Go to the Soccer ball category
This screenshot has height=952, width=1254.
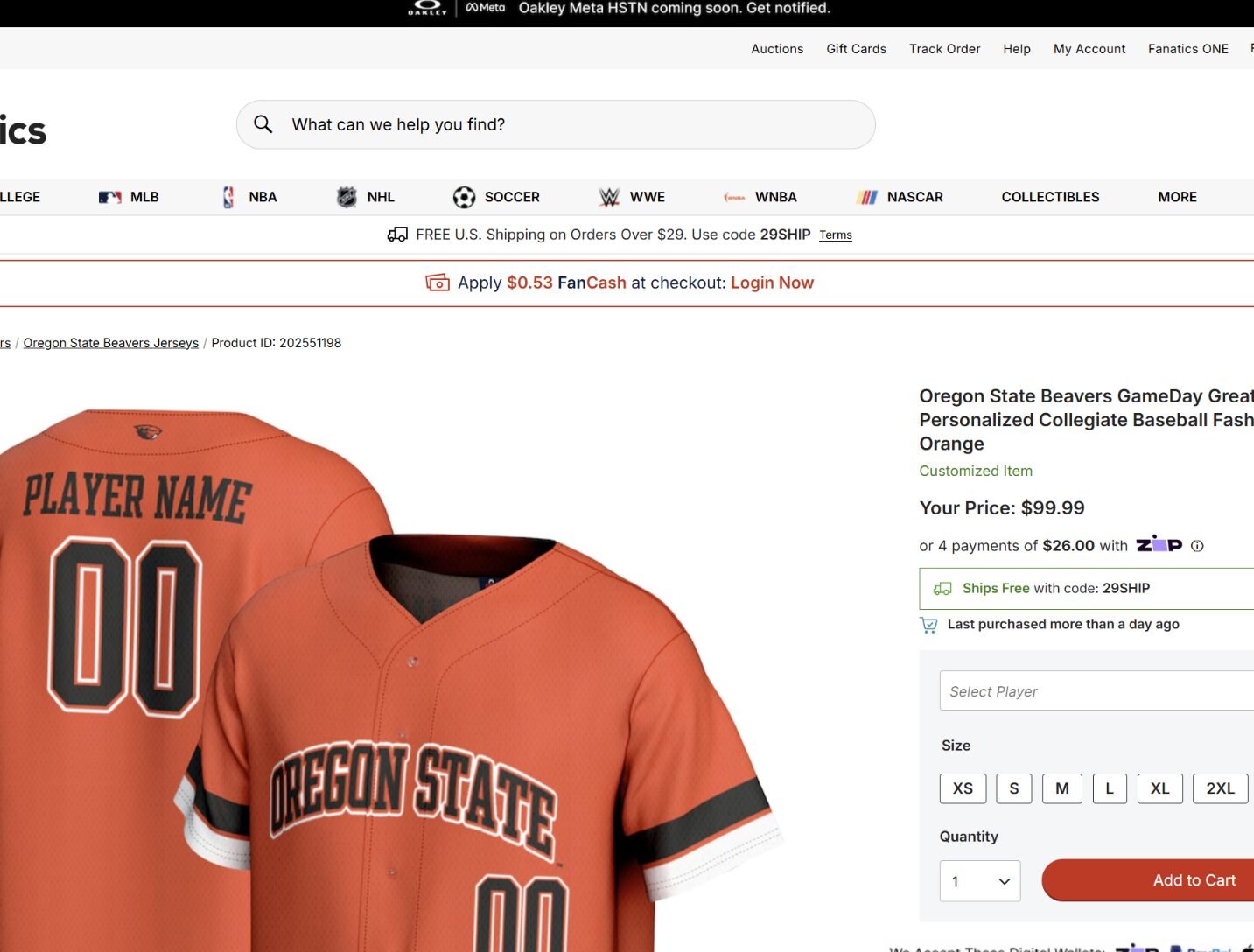coord(464,197)
